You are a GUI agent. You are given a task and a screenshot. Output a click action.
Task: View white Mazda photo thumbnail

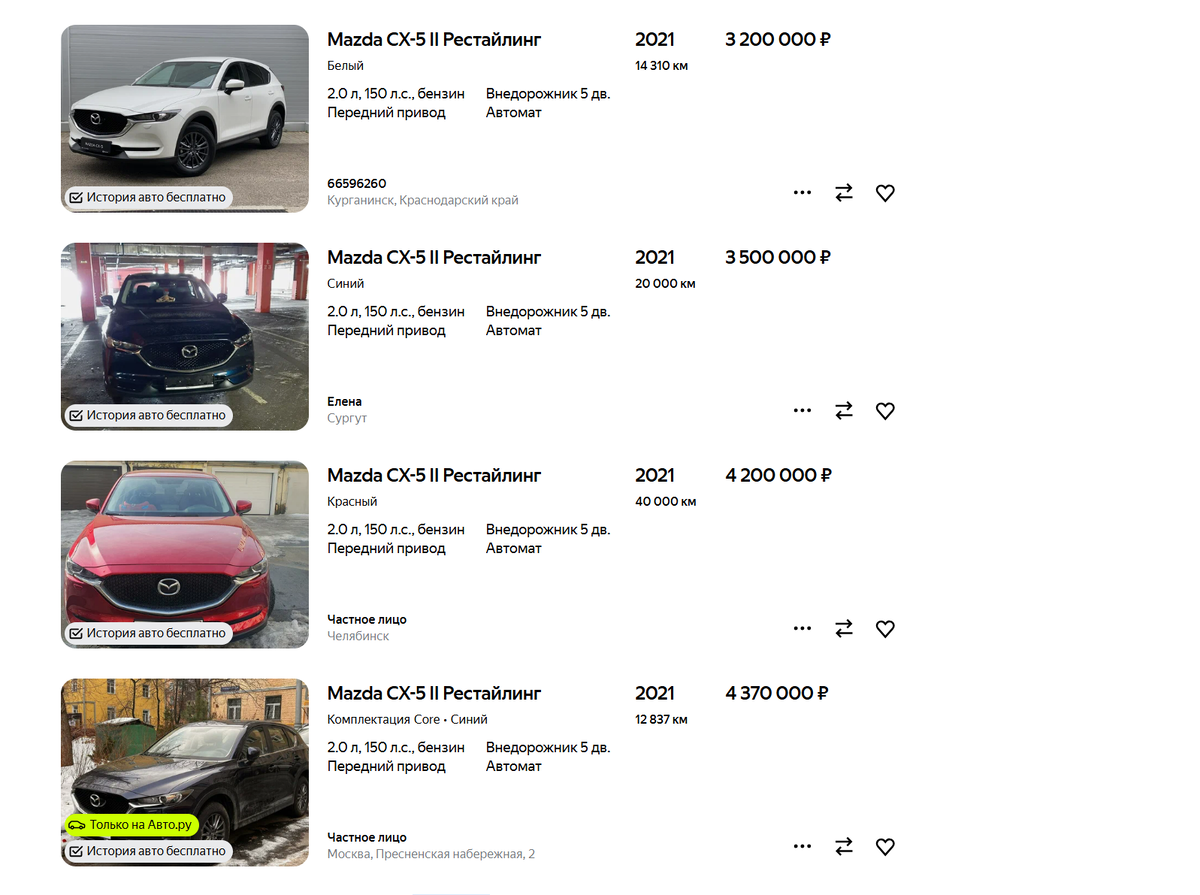tap(185, 118)
